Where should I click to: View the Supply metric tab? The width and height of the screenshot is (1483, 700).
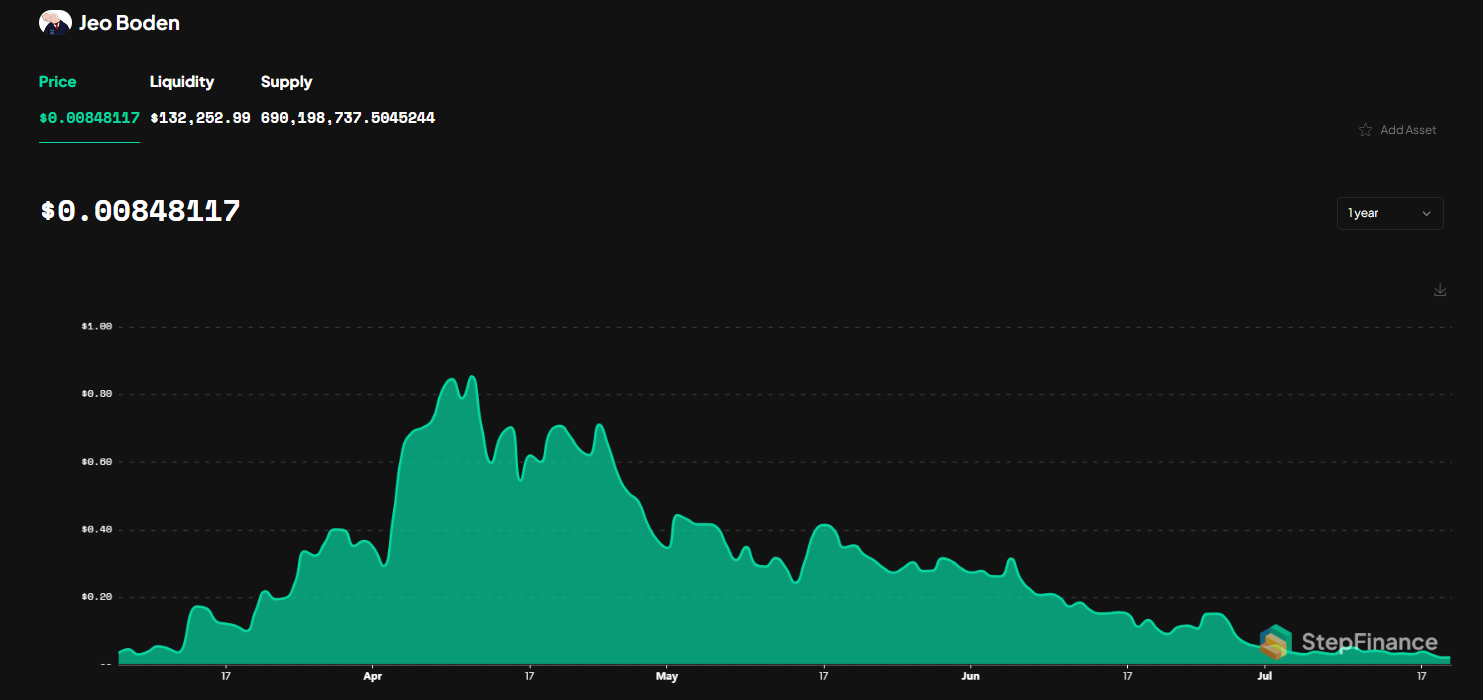[x=286, y=81]
